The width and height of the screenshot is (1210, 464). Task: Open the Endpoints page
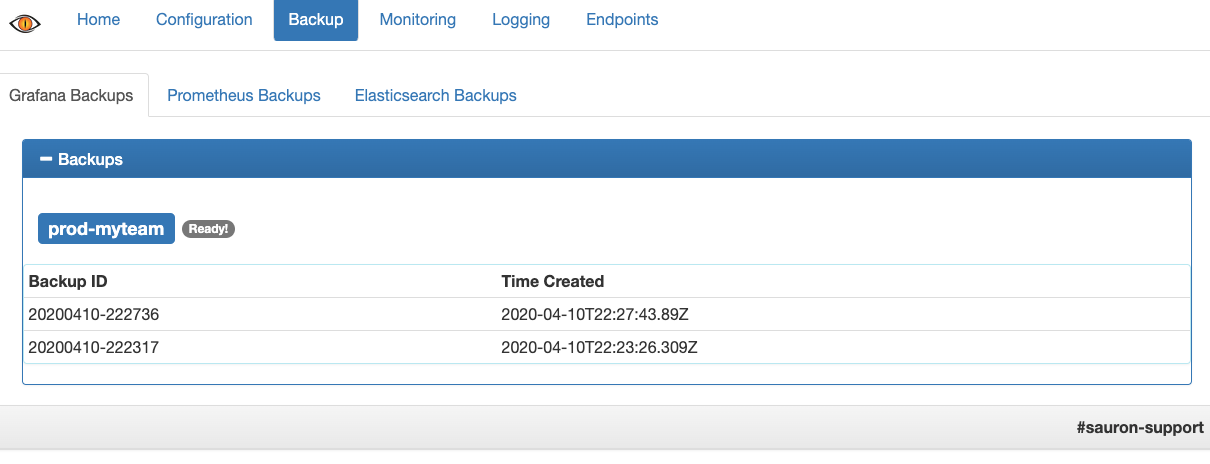[x=622, y=20]
